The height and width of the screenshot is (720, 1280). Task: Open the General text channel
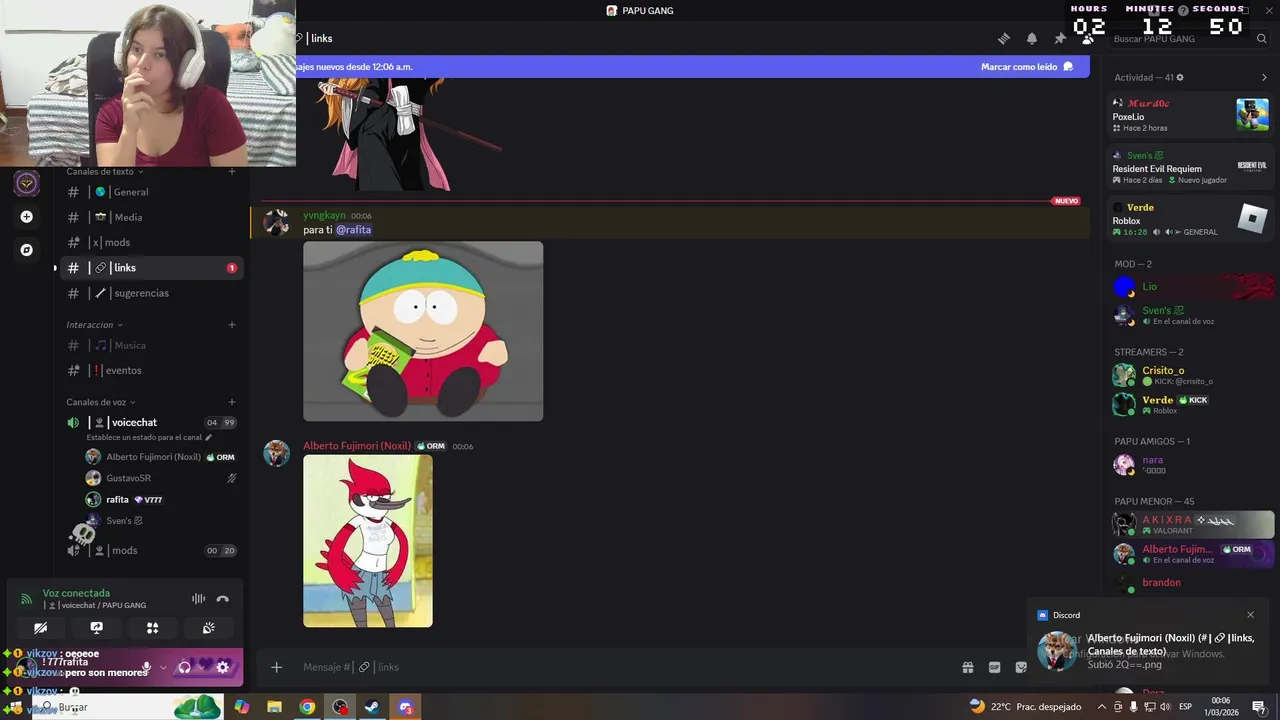click(150, 192)
